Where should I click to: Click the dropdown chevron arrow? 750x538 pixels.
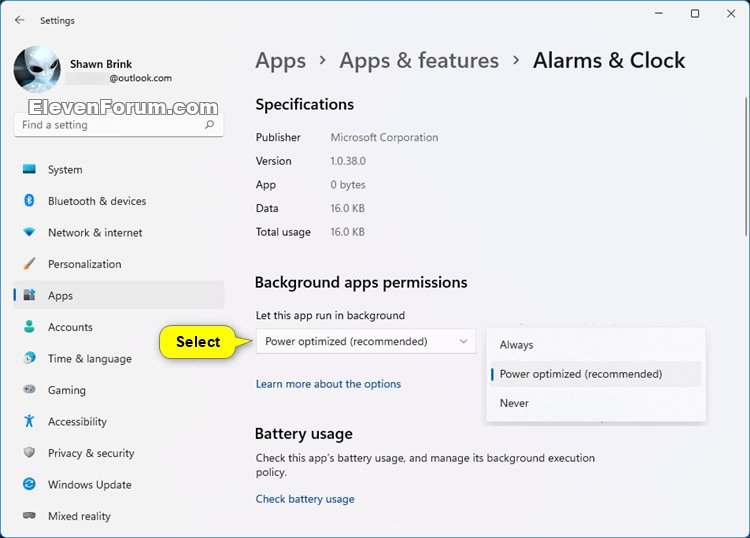coord(463,341)
